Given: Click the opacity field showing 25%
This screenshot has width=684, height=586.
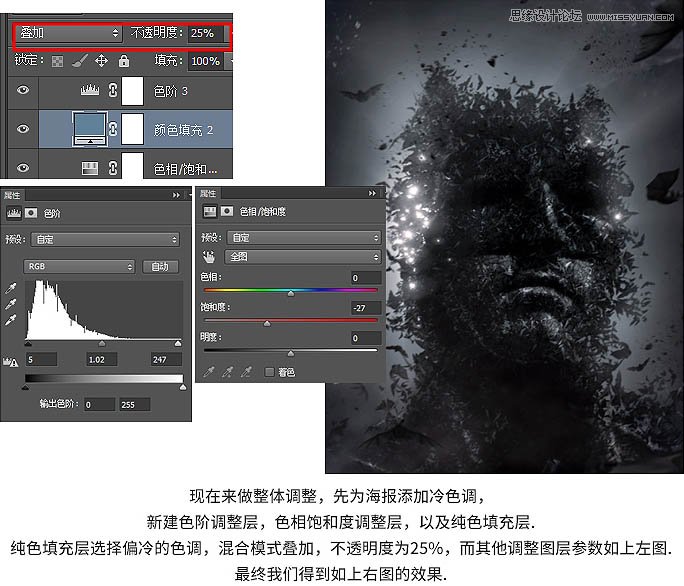Looking at the screenshot, I should tap(205, 33).
